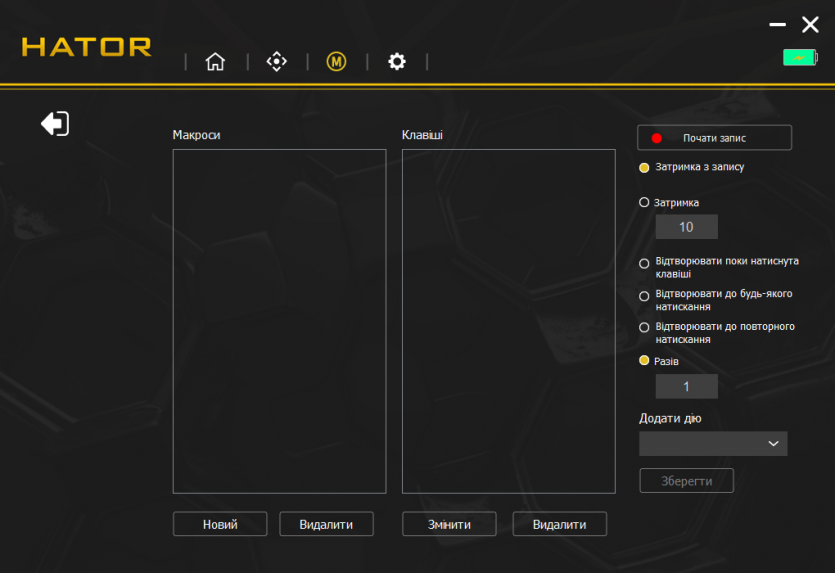Image resolution: width=835 pixels, height=573 pixels.
Task: Click the delay value field showing 10
Action: pos(686,227)
